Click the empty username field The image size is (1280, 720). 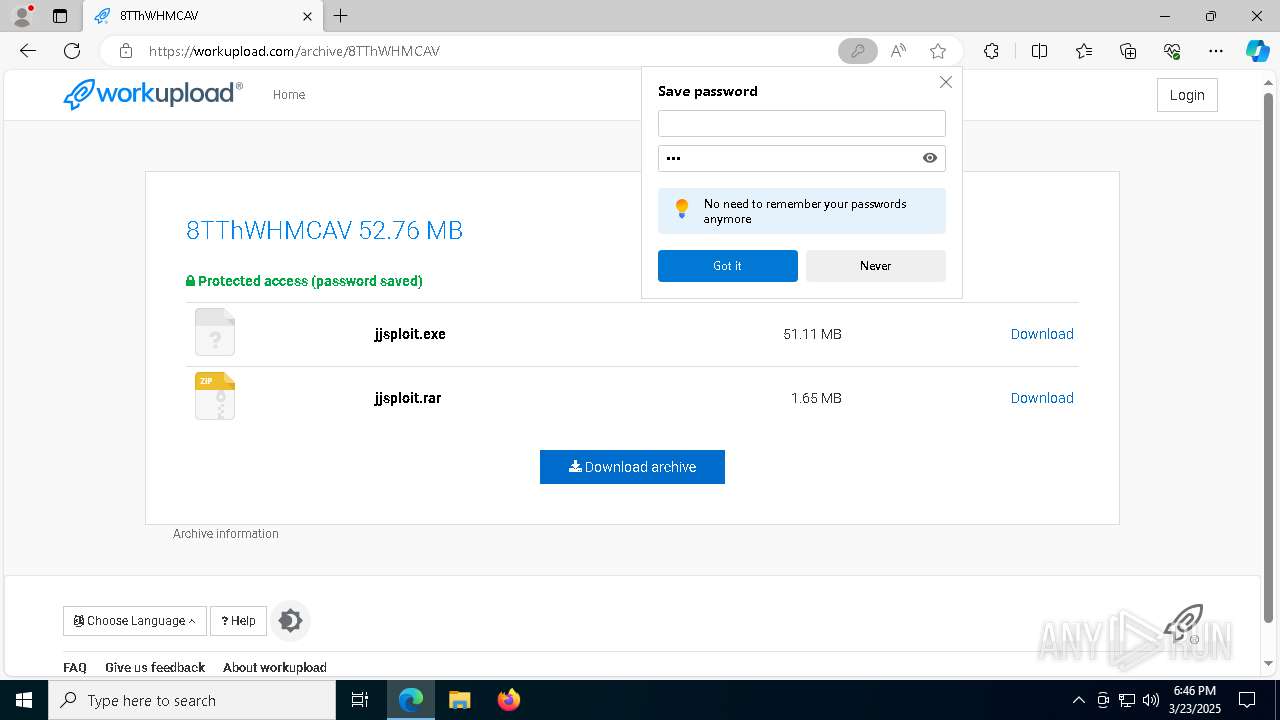(801, 123)
